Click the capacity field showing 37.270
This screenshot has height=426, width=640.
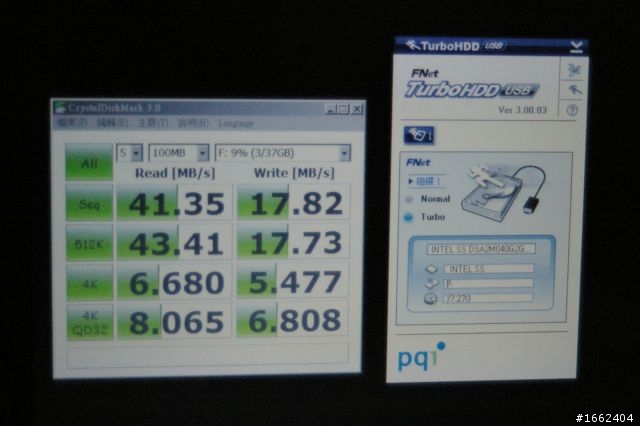488,298
